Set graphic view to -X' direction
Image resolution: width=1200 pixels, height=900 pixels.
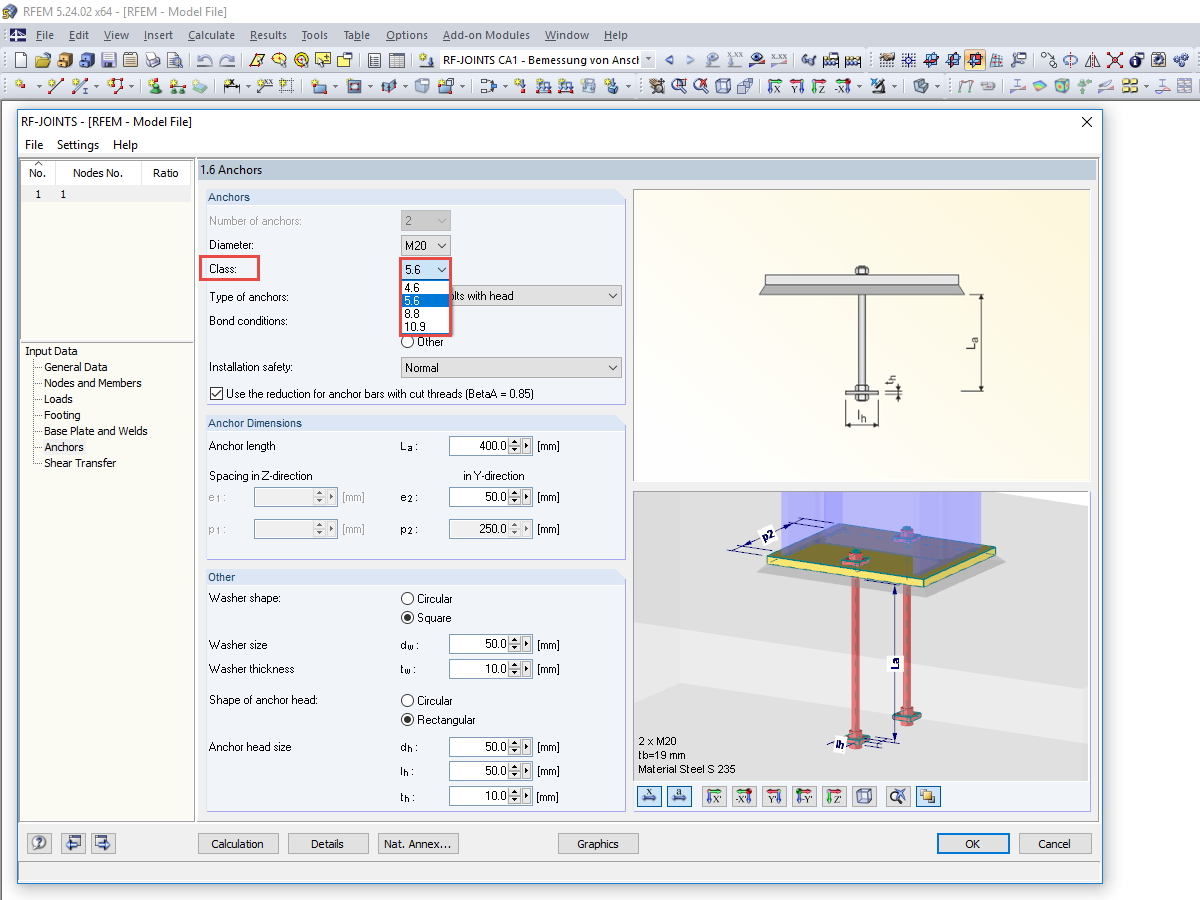pos(744,796)
